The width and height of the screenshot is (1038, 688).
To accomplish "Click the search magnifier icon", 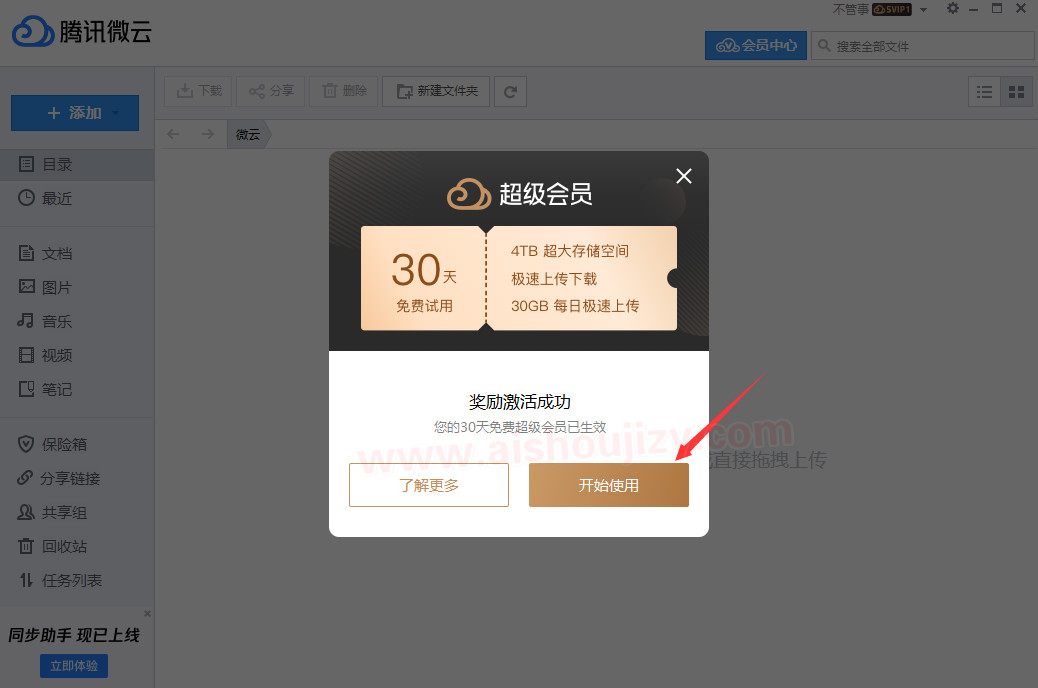I will click(824, 45).
